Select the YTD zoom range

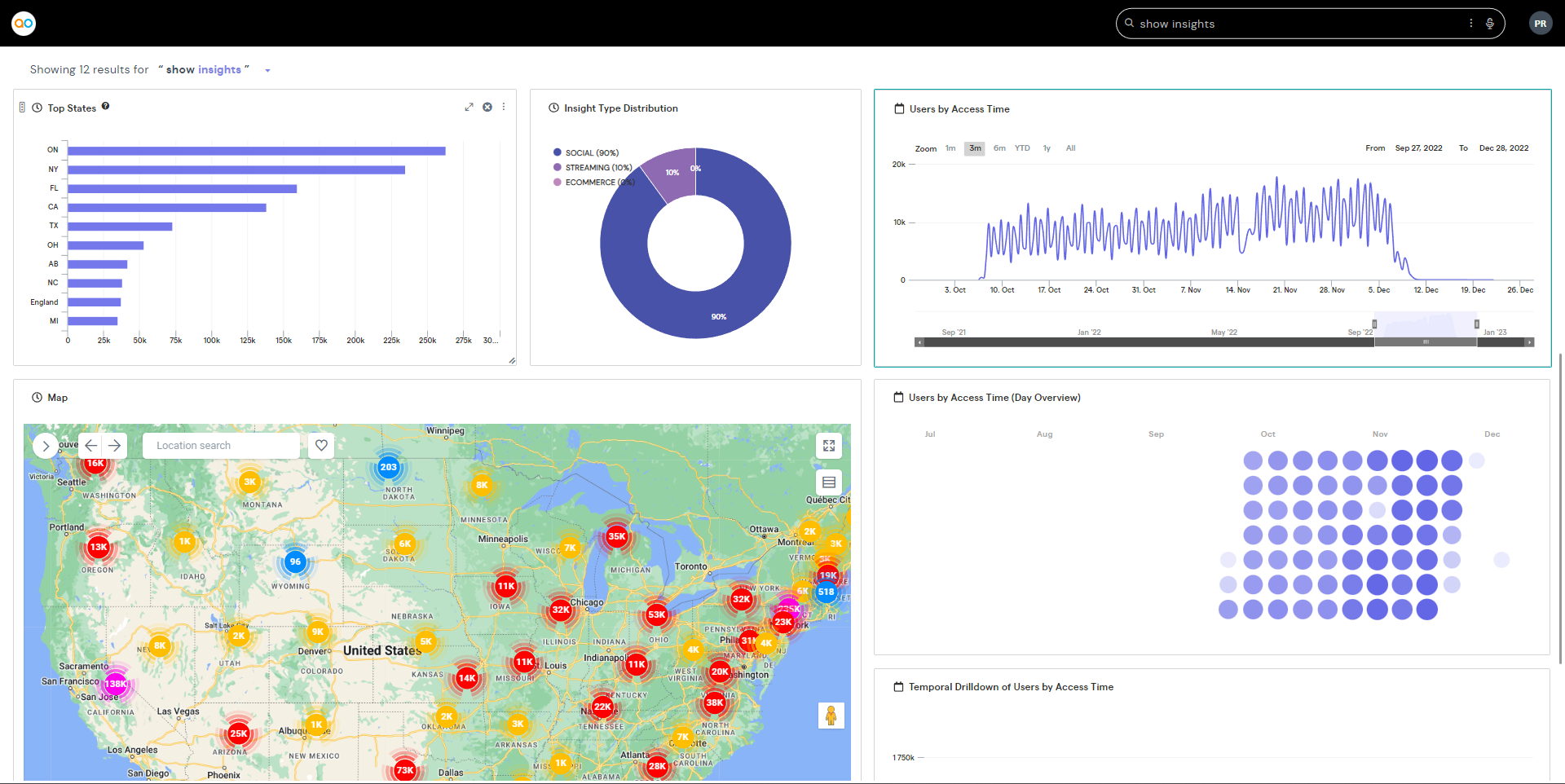[x=1022, y=148]
